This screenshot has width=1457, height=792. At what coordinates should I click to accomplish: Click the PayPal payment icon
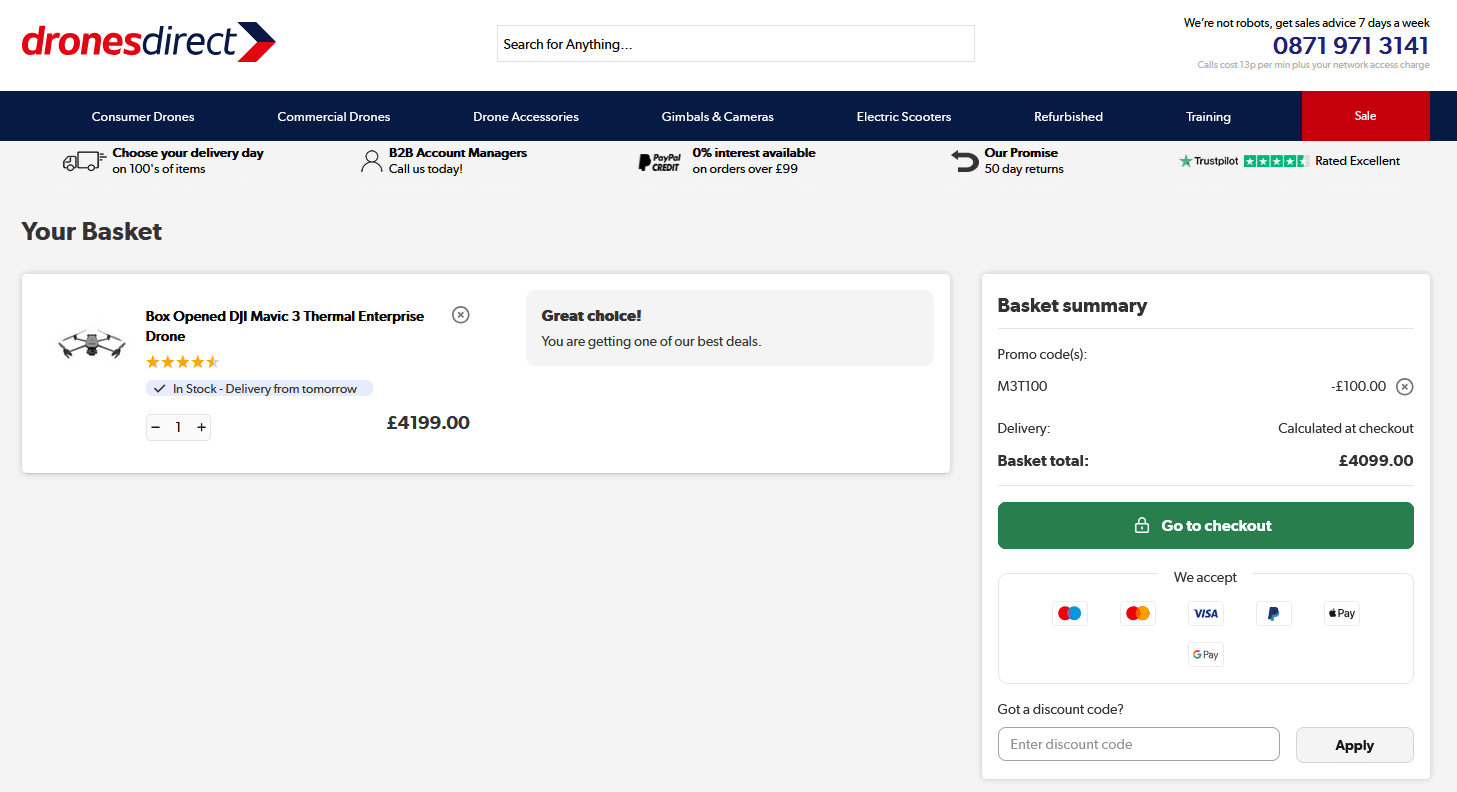click(x=1274, y=613)
